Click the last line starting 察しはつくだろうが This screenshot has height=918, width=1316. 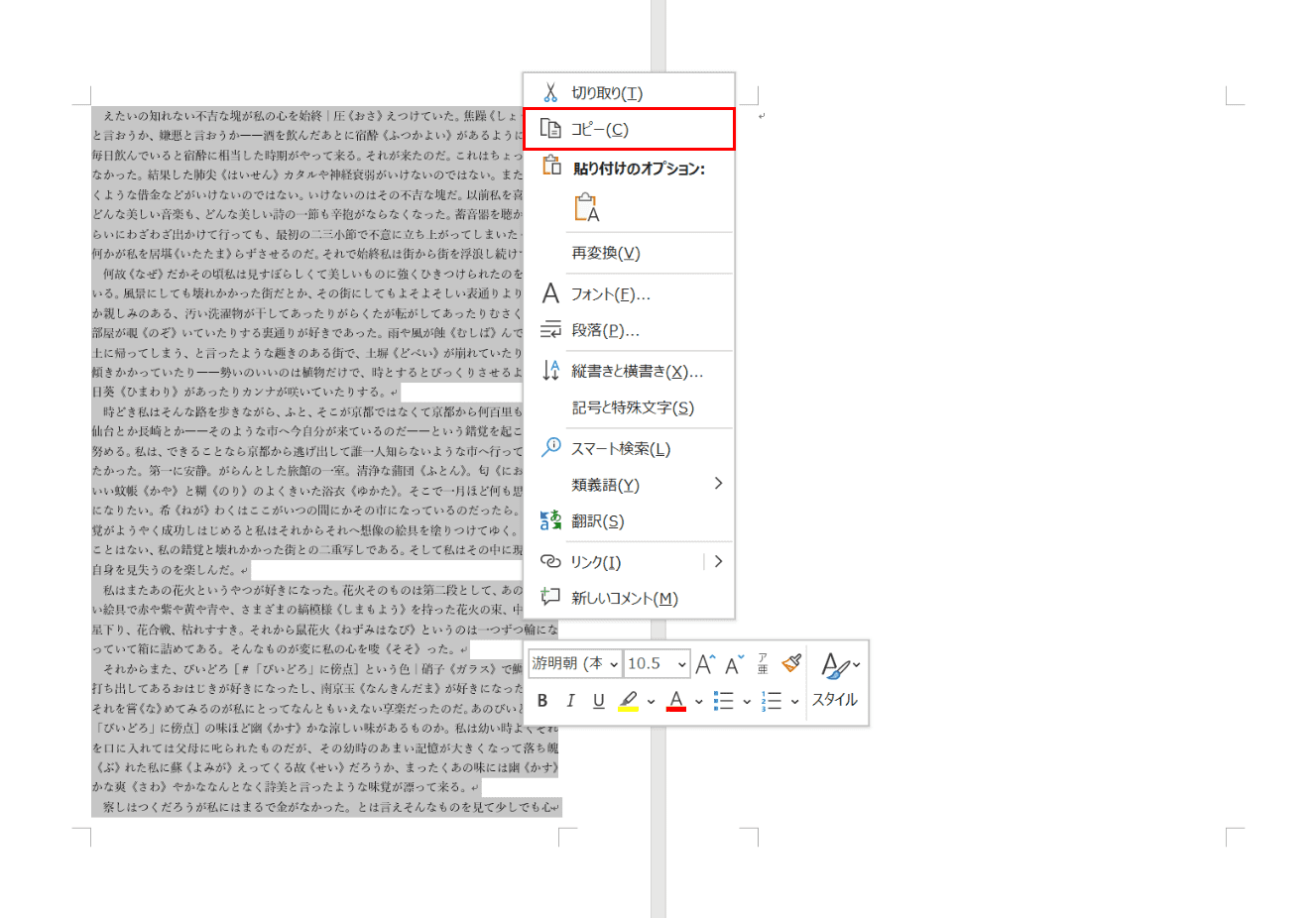pyautogui.click(x=331, y=807)
